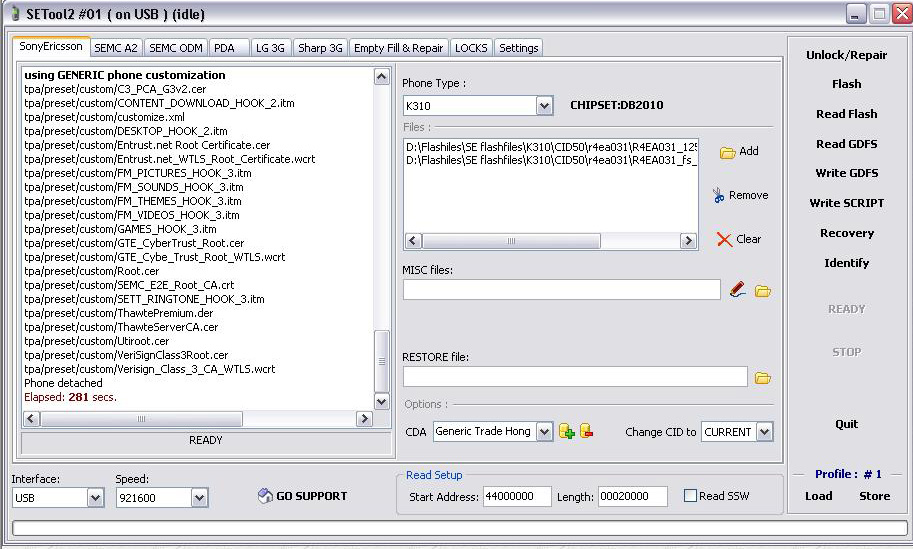
Task: Open the LG 3G tab
Action: 271,48
